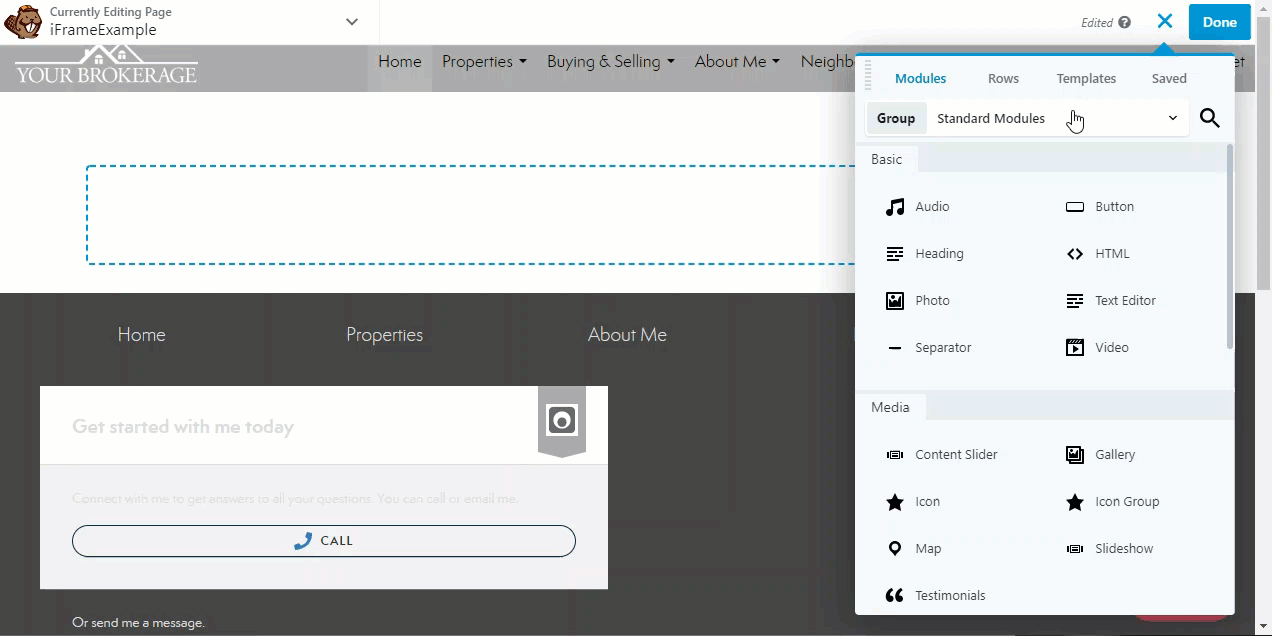Click the Gallery module icon
Screen dimensions: 1272x636
point(1075,455)
